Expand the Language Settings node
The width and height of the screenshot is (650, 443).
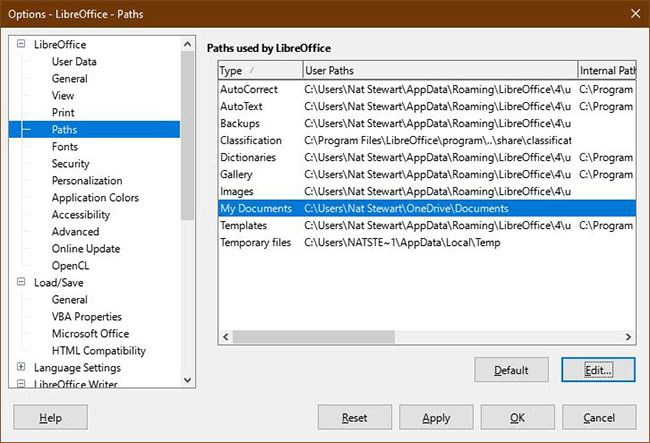tap(21, 367)
